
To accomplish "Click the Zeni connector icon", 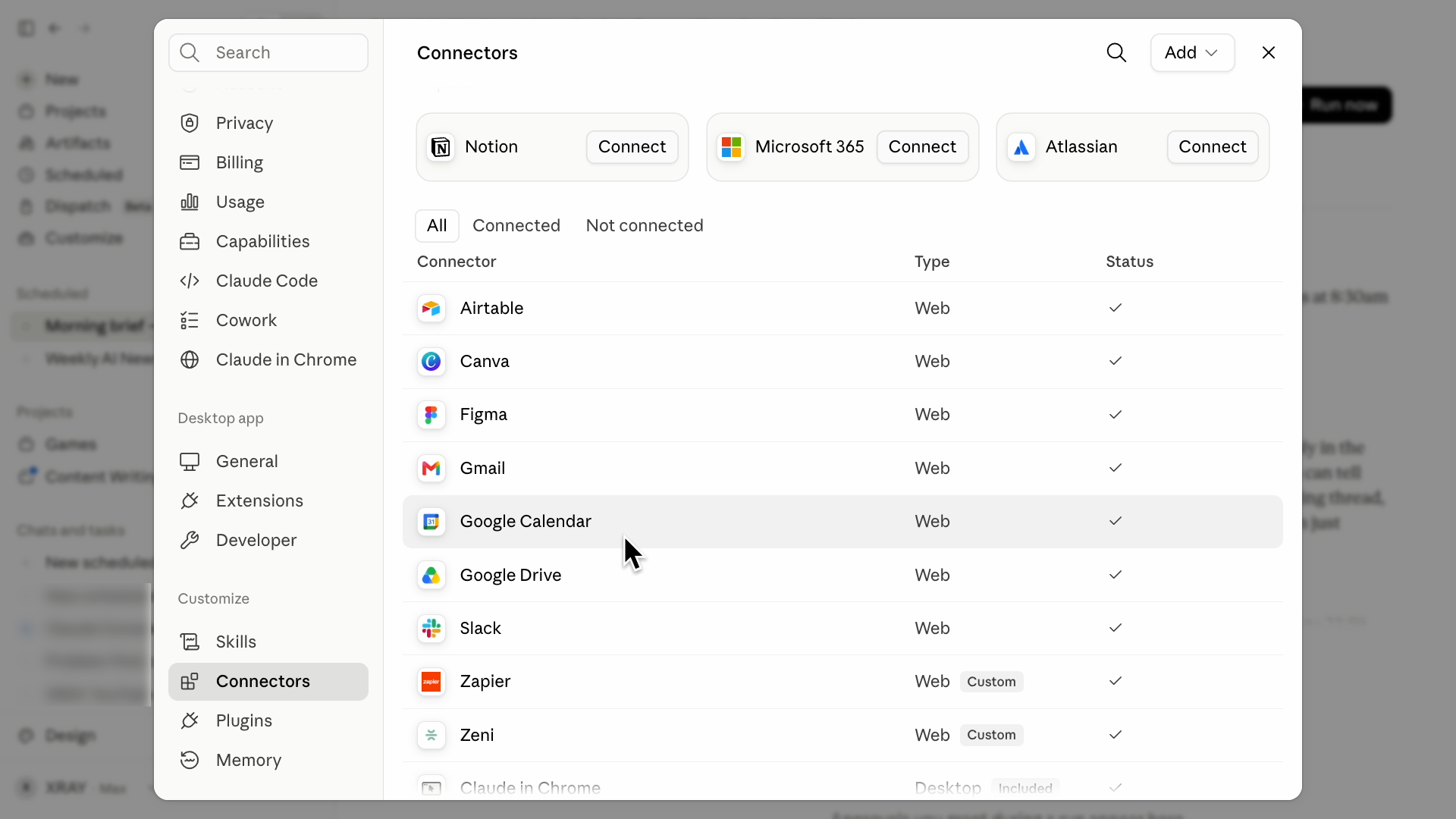I will 431,736.
